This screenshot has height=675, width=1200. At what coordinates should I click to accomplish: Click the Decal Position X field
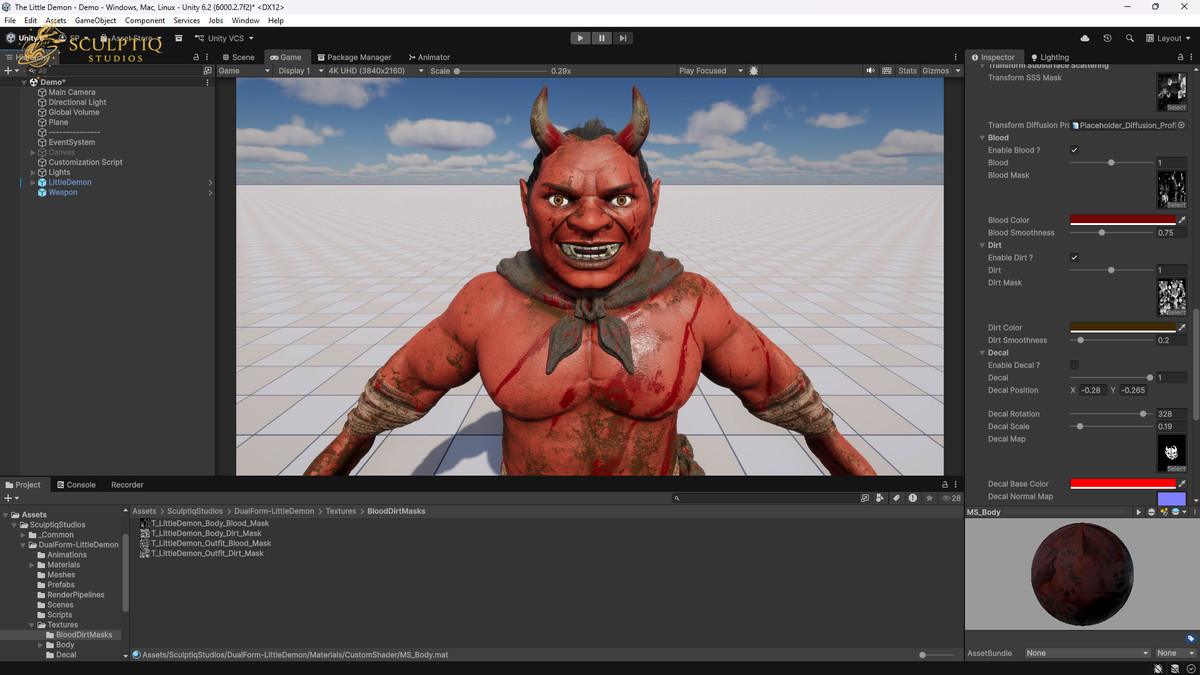point(1093,390)
